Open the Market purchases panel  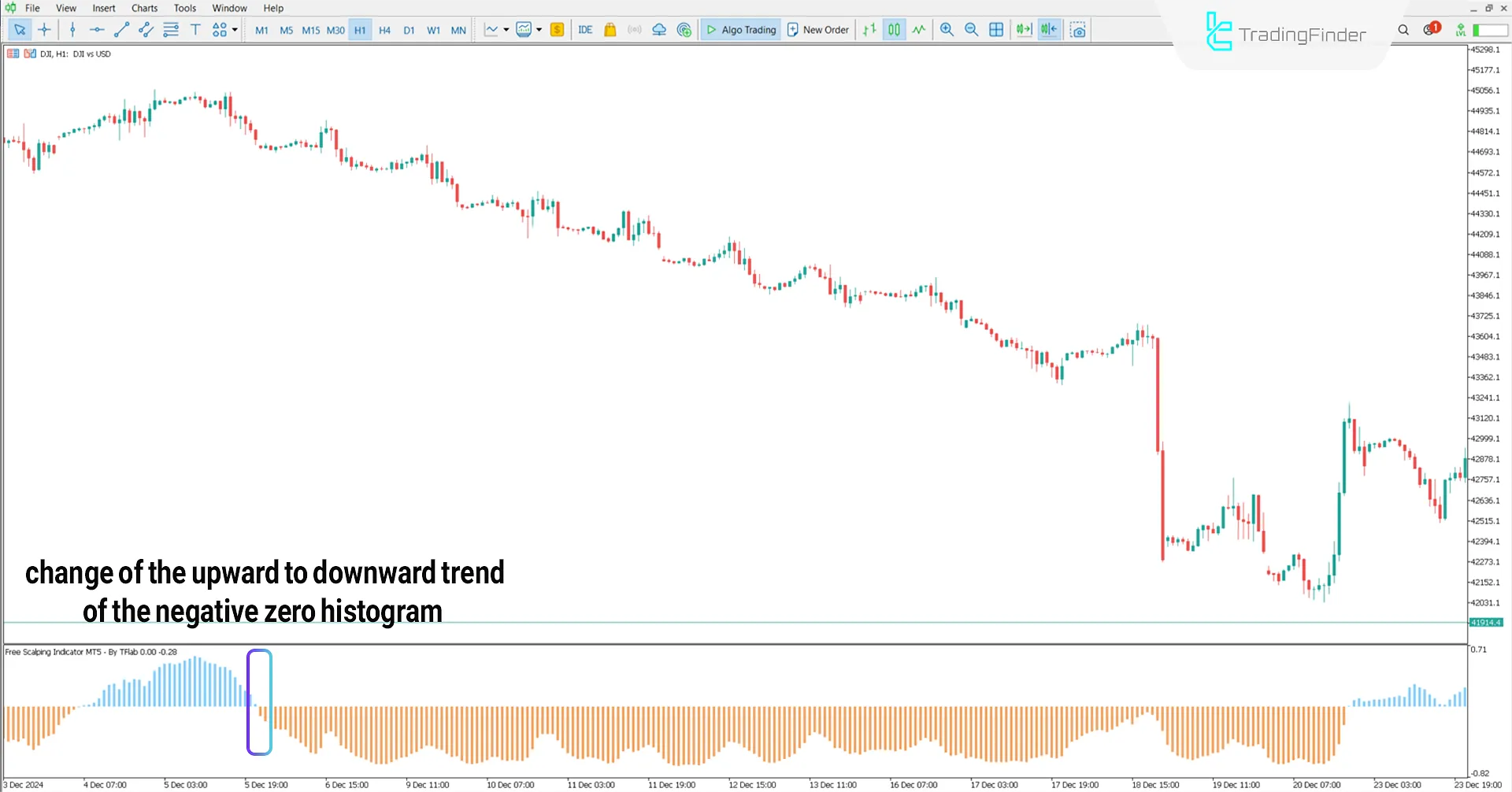click(610, 29)
